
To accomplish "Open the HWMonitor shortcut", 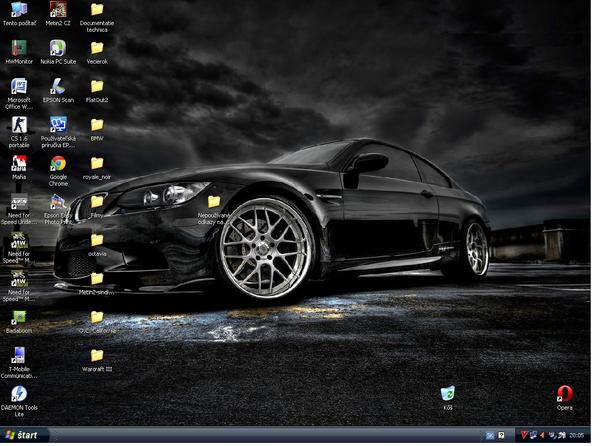I will pyautogui.click(x=18, y=47).
